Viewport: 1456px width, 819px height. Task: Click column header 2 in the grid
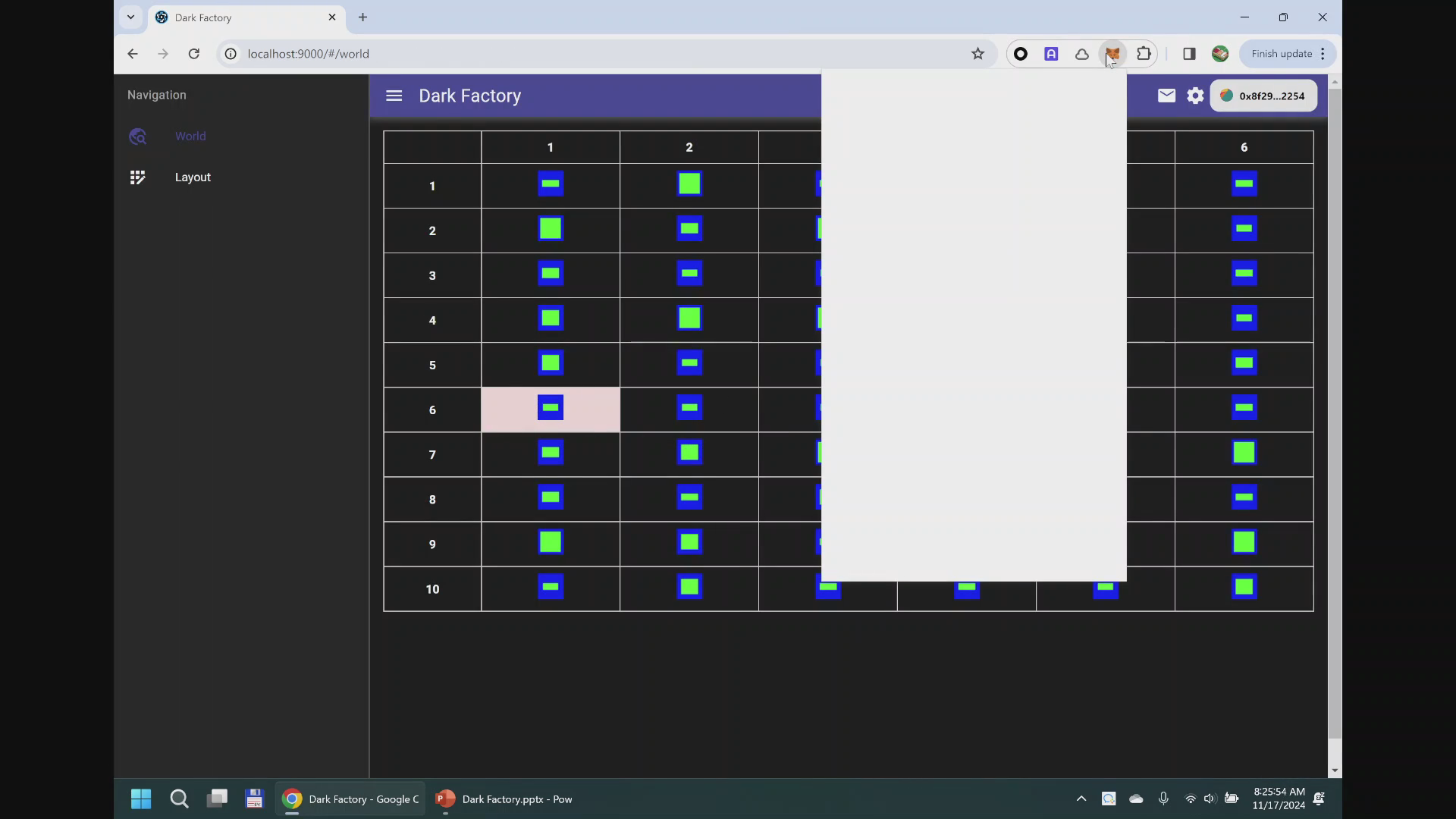tap(689, 147)
